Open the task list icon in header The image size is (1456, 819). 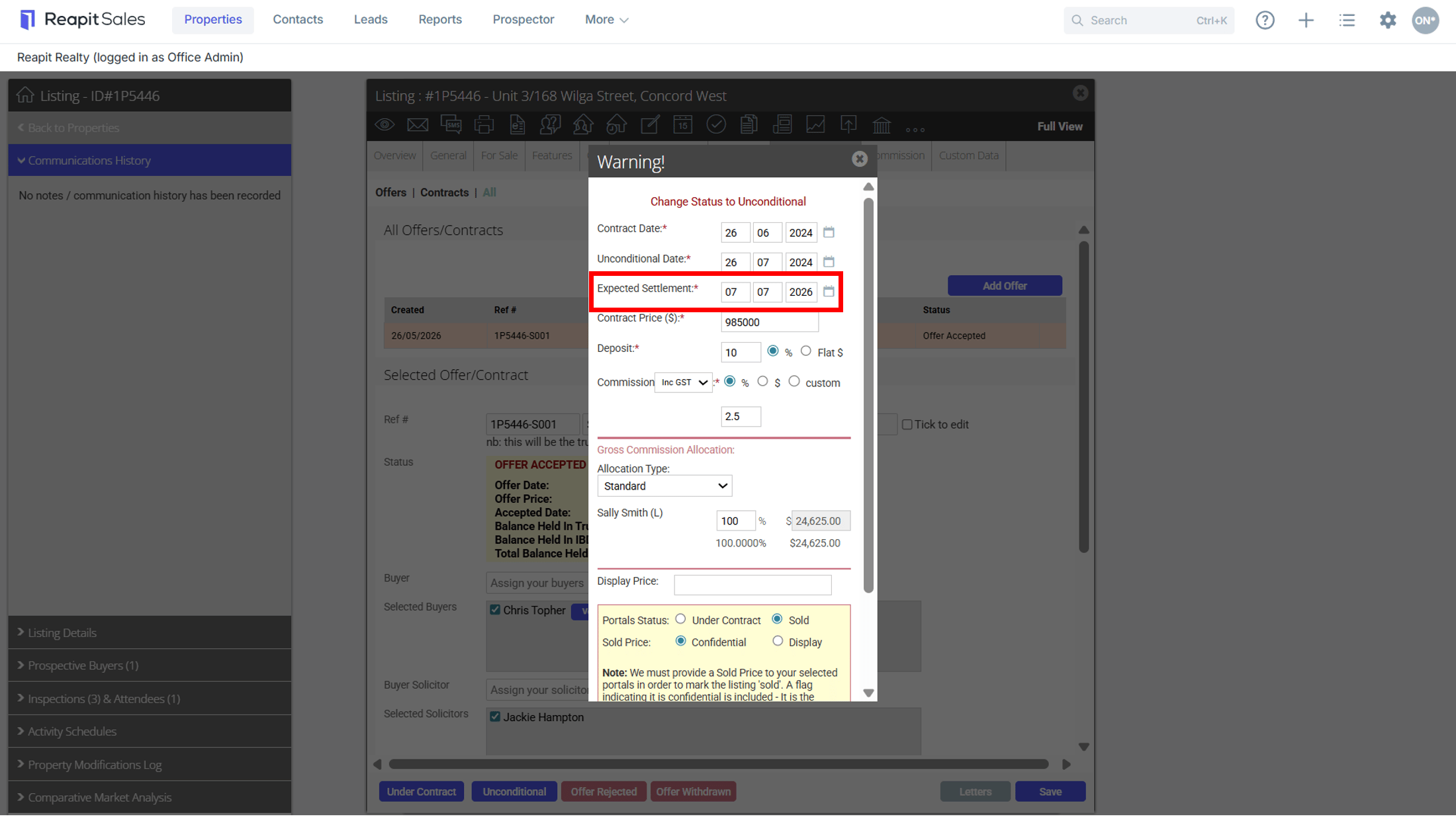[x=1347, y=20]
